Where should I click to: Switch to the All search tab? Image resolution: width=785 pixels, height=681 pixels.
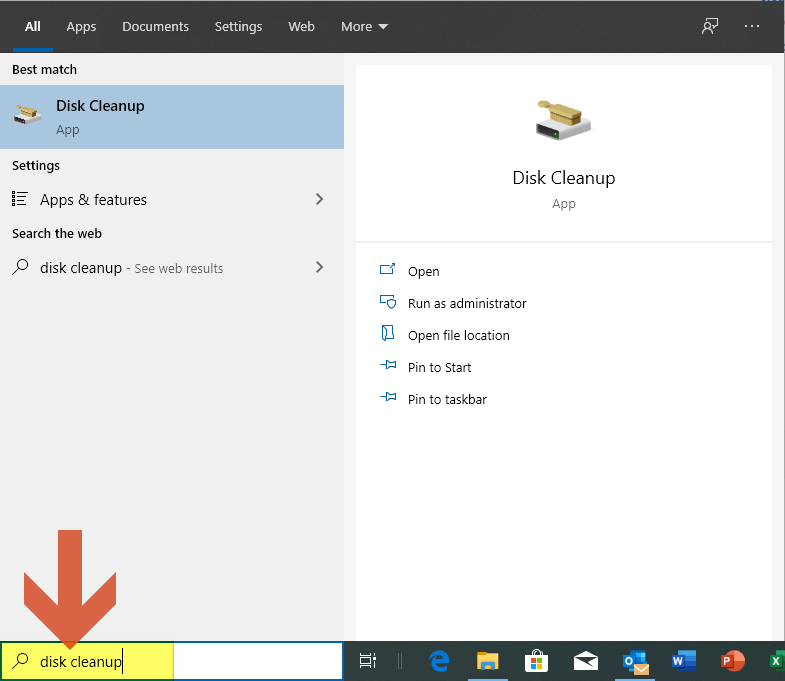tap(33, 27)
